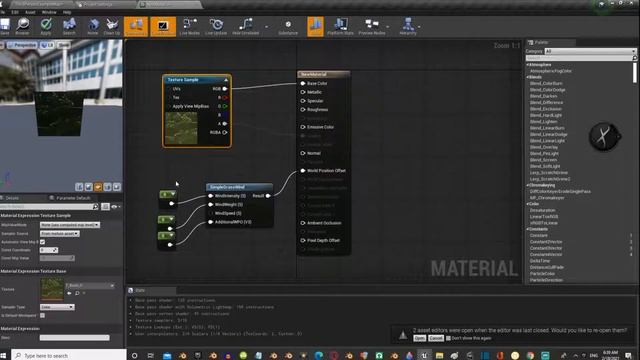640x360 pixels.
Task: Click the browse to texture magnifier icon
Action: tap(77, 293)
